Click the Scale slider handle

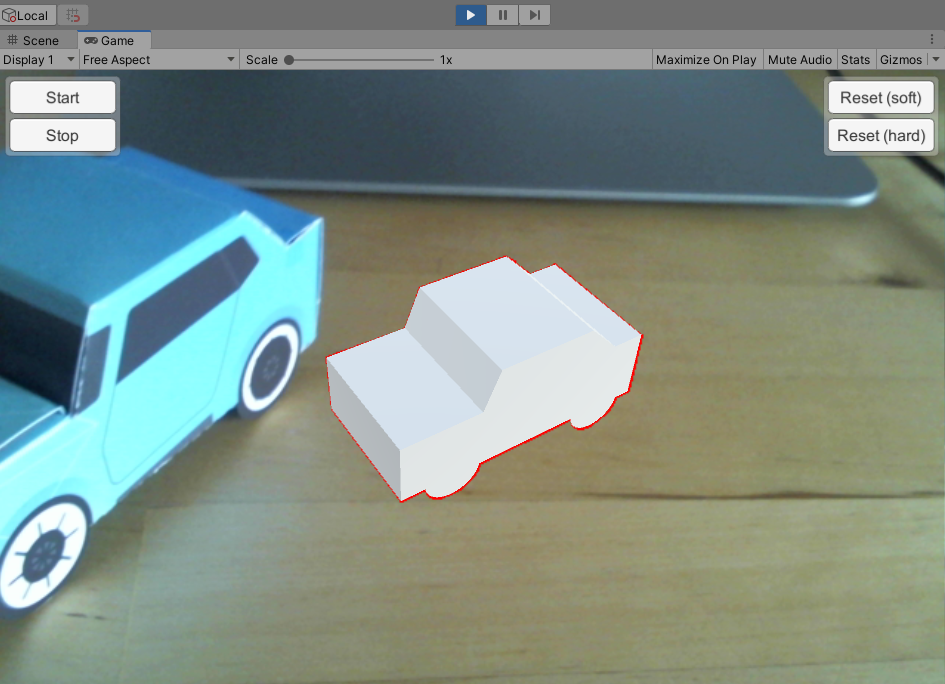coord(289,60)
